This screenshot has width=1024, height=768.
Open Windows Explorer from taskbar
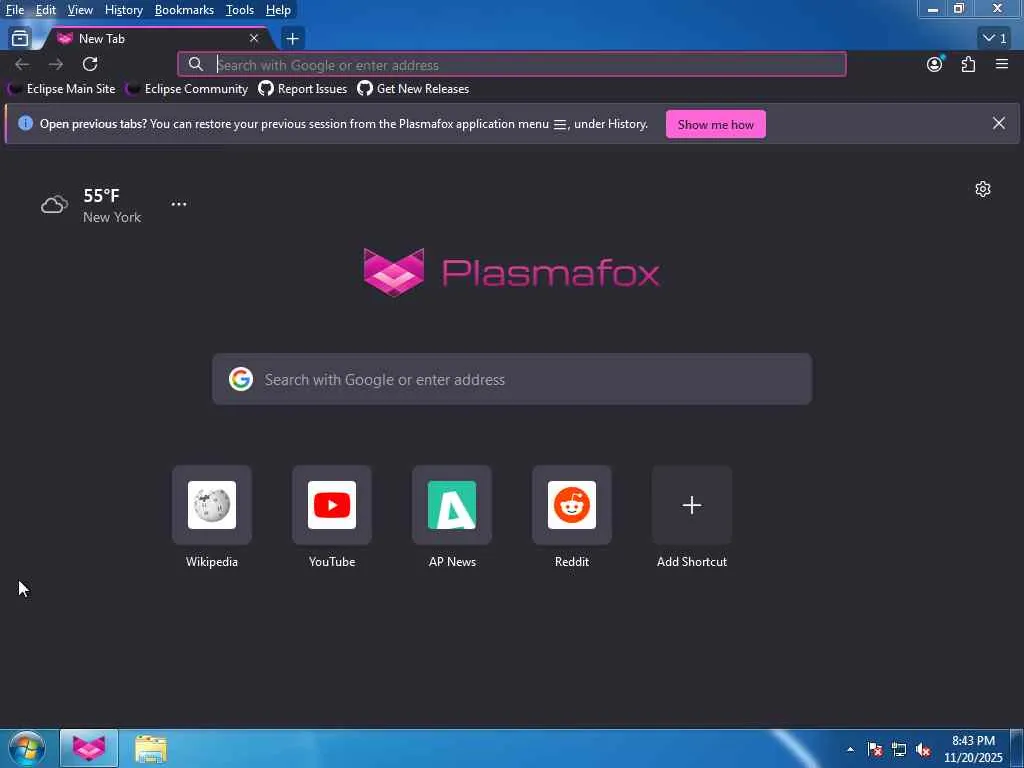tap(151, 748)
